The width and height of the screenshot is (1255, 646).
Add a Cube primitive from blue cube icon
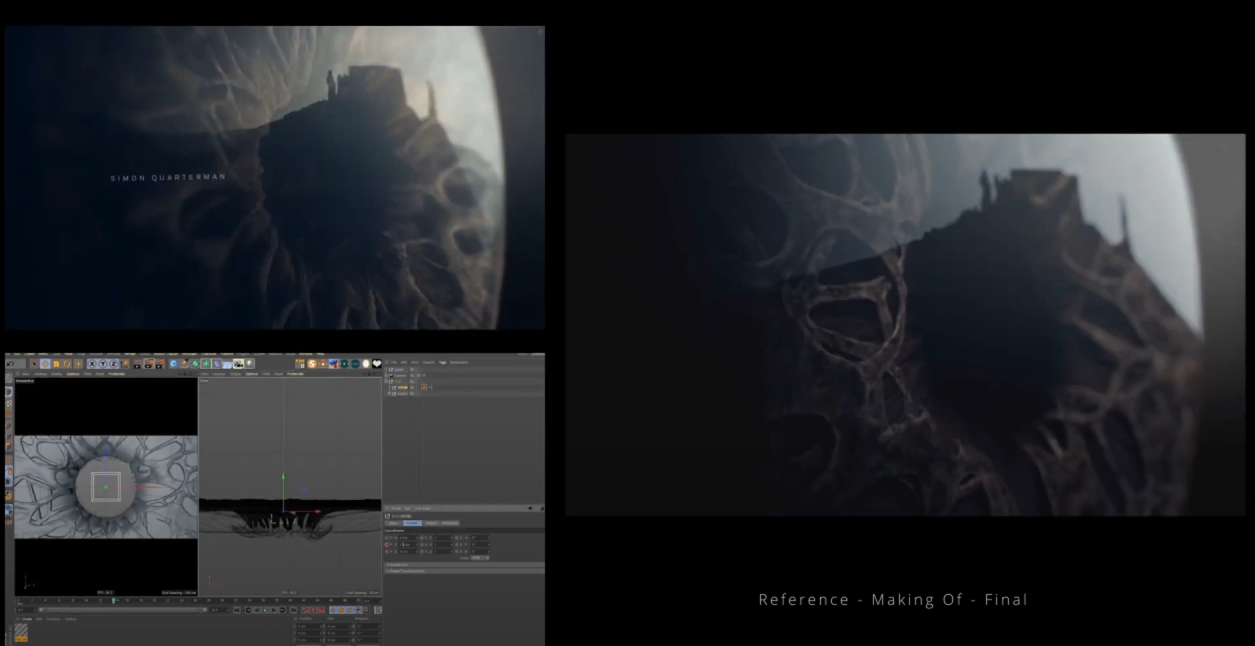[x=174, y=364]
